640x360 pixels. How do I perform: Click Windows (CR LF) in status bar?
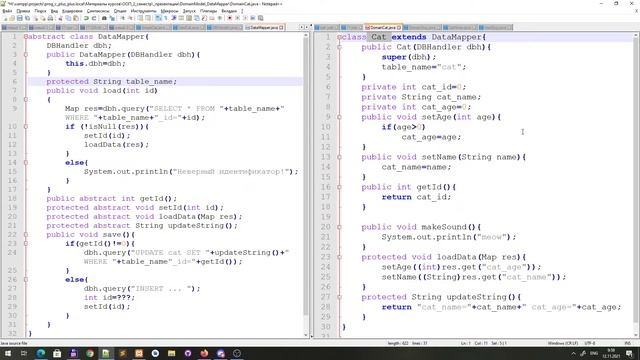562,343
